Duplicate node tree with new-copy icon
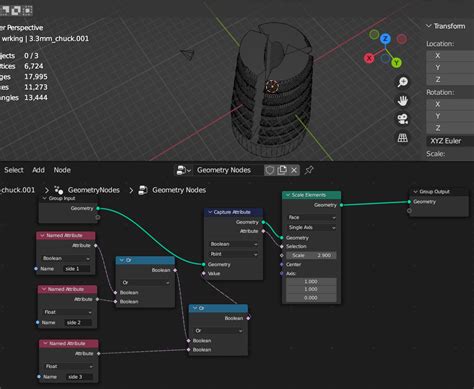 click(x=282, y=170)
